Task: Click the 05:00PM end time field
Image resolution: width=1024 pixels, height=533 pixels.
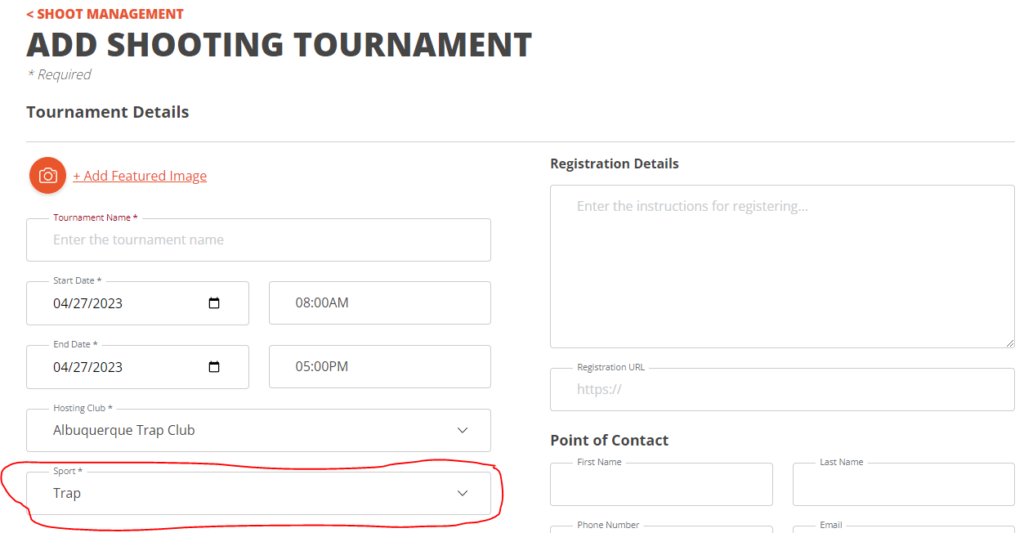Action: (380, 366)
